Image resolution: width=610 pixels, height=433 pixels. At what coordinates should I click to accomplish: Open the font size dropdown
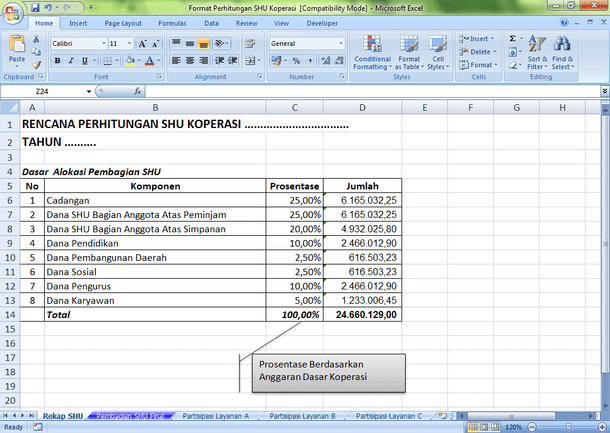(x=130, y=44)
